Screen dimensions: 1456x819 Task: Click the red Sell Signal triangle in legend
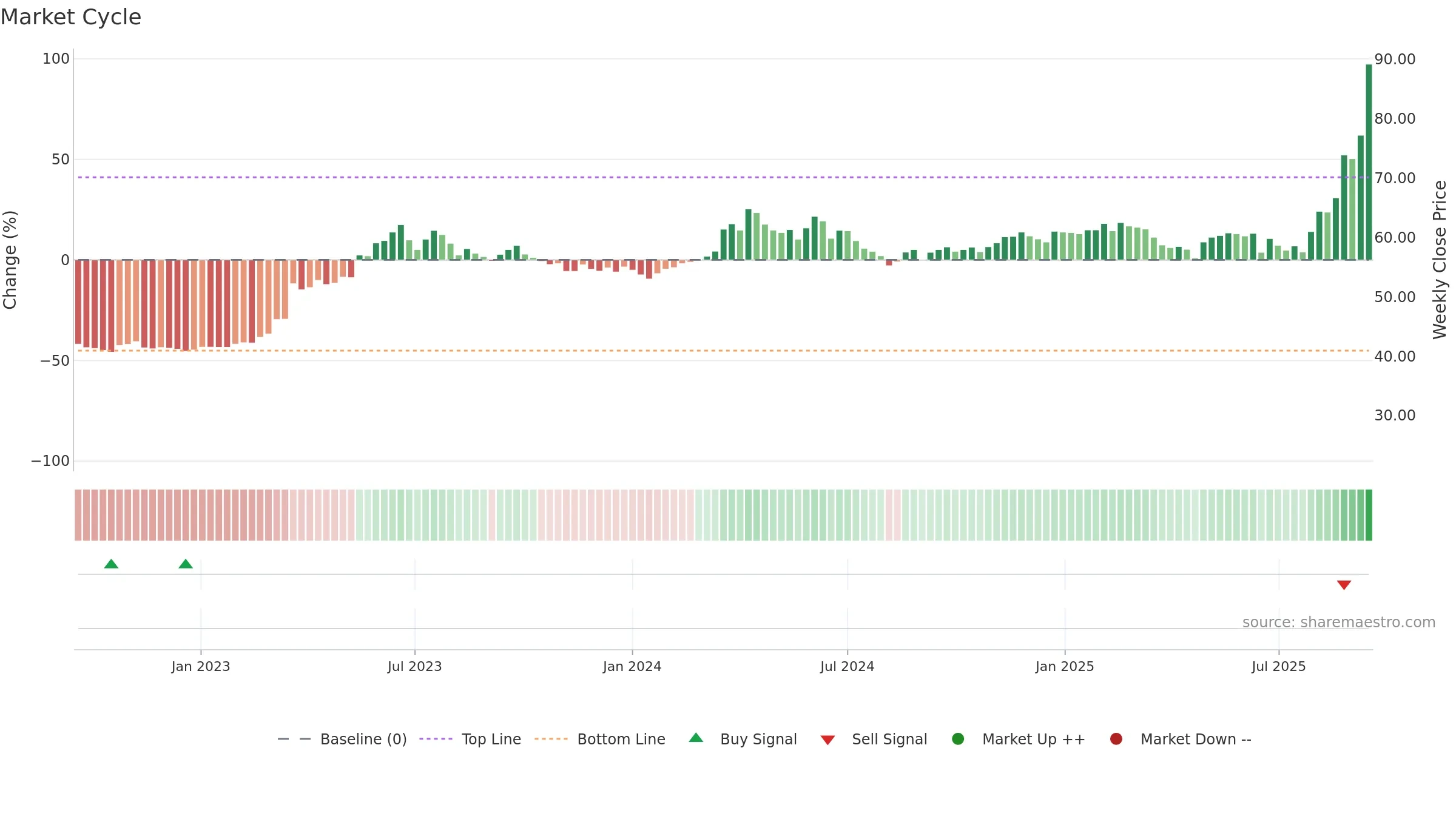827,740
